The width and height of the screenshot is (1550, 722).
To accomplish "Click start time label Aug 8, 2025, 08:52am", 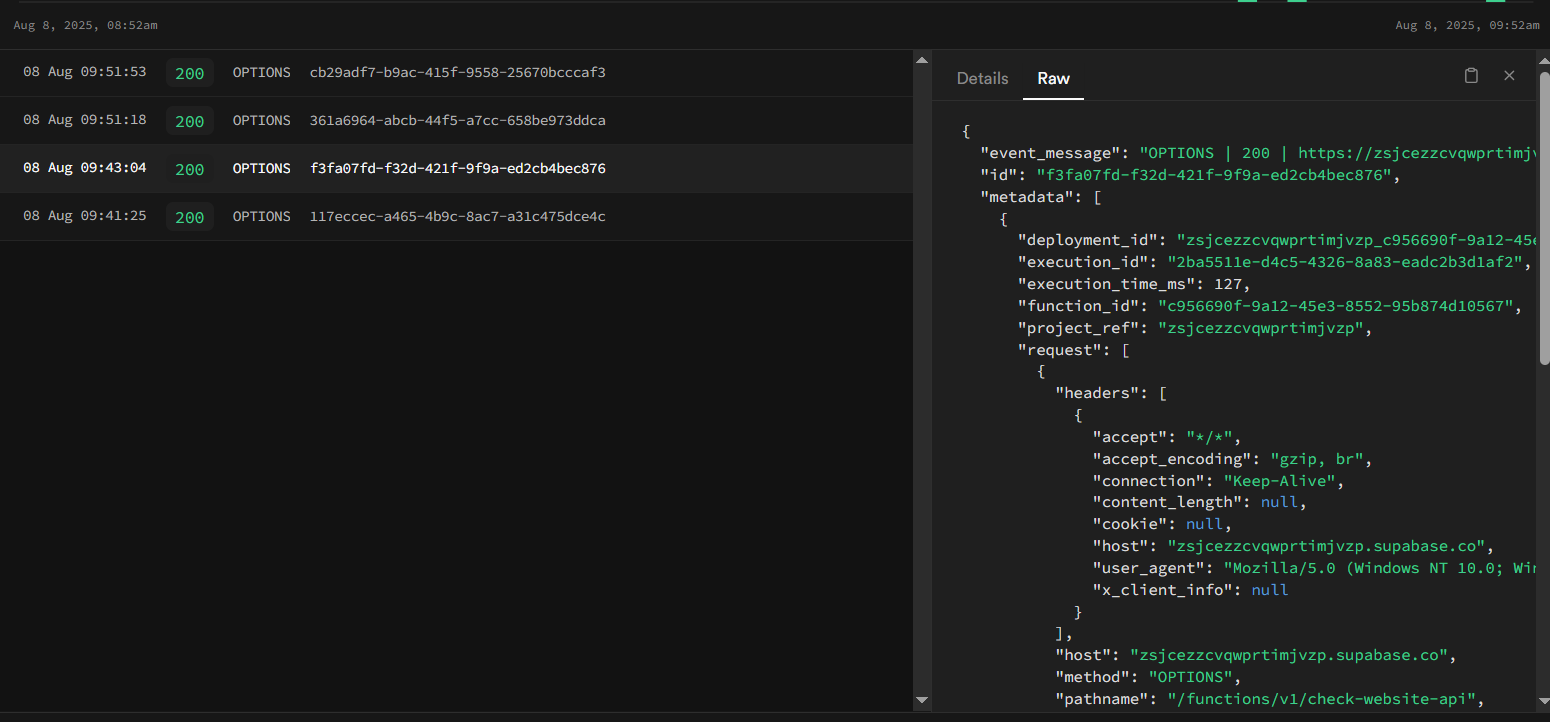I will (85, 25).
